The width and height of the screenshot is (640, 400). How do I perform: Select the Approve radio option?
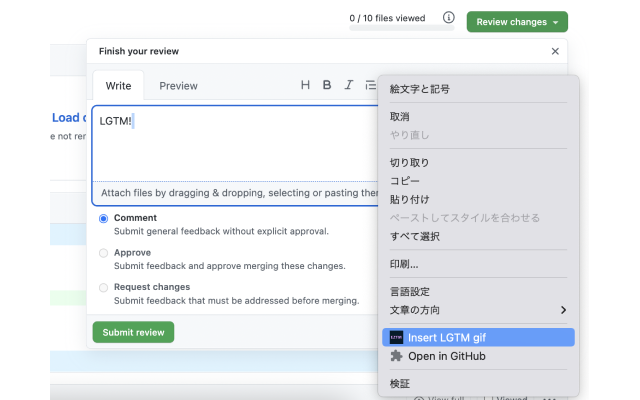(x=104, y=253)
